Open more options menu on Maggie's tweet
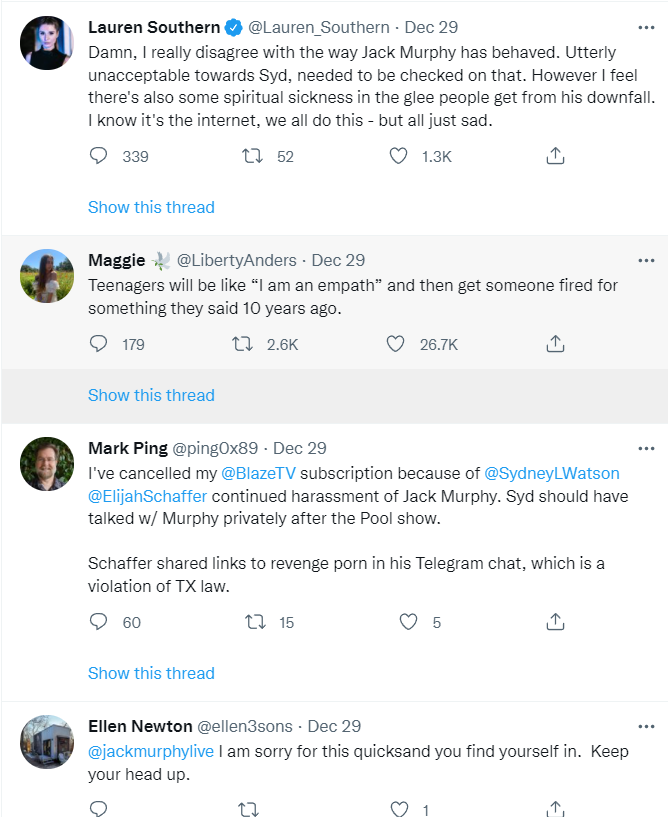 coord(646,261)
